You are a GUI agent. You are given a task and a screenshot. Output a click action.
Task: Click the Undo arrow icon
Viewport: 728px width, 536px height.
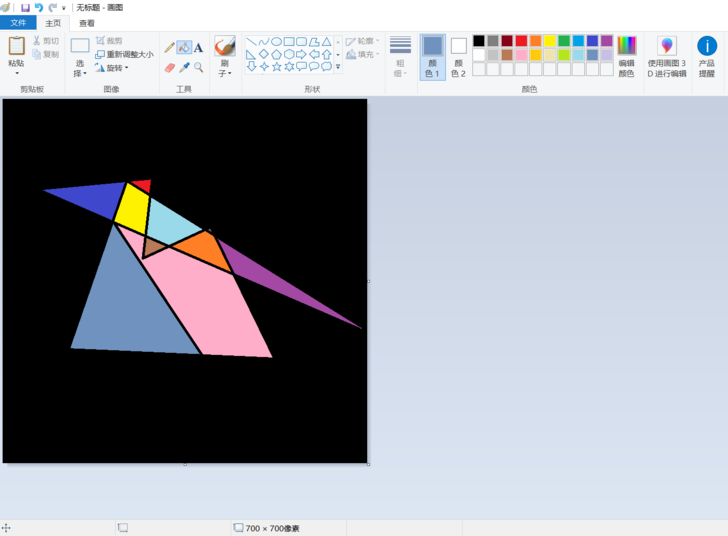pos(39,7)
